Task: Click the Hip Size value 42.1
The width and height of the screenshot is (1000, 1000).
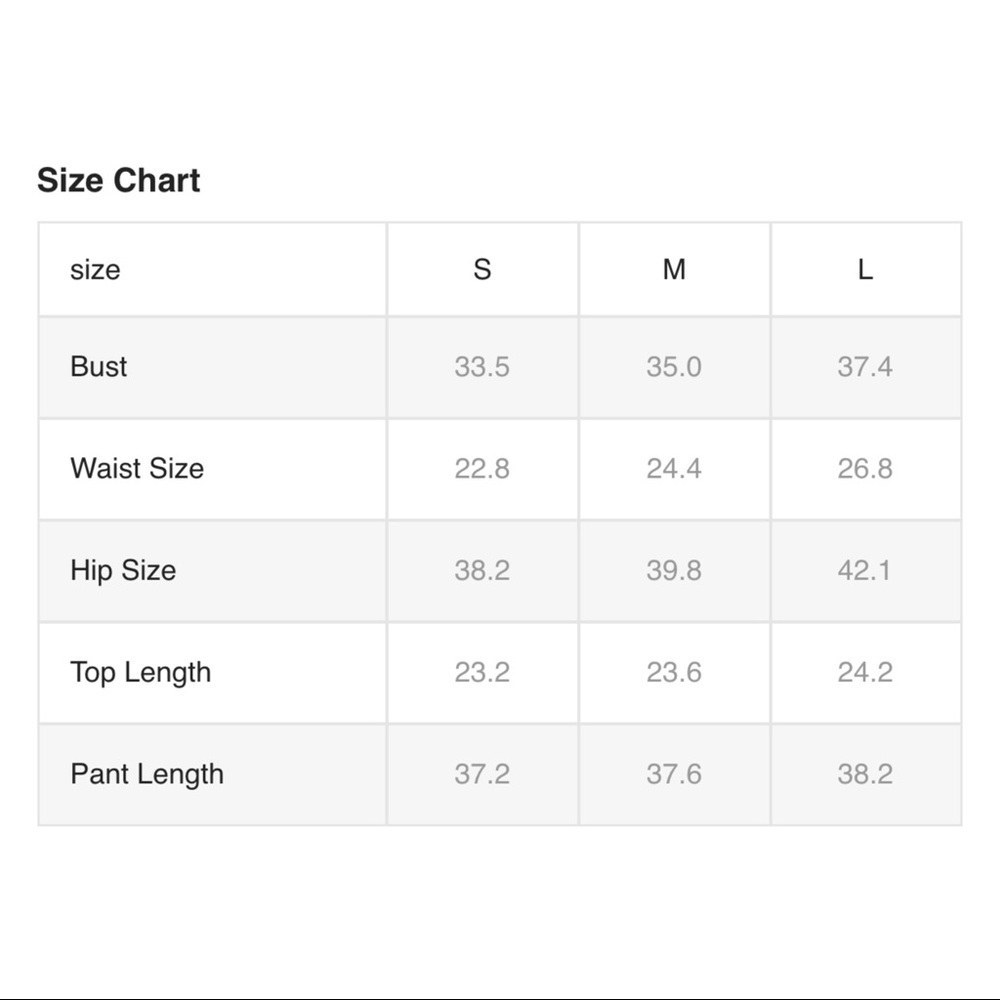Action: click(865, 570)
